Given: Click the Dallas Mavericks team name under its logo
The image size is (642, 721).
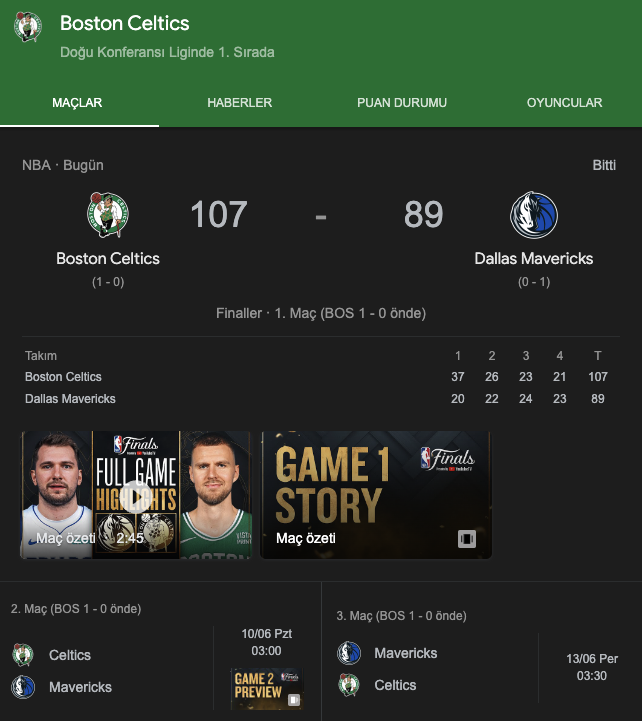Looking at the screenshot, I should pos(534,258).
